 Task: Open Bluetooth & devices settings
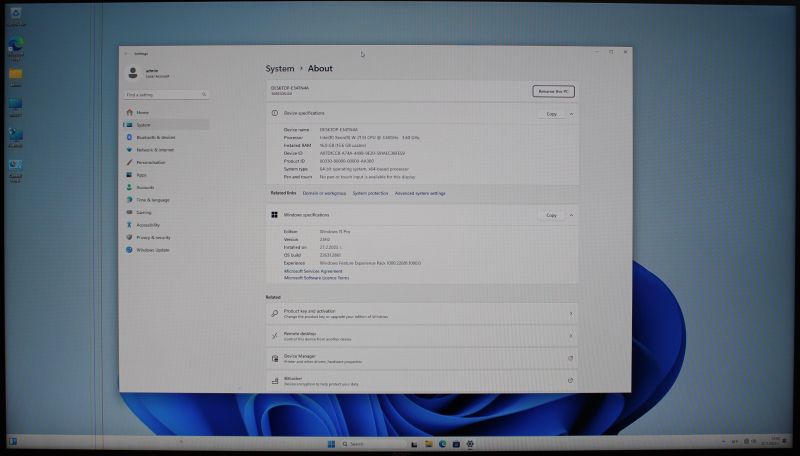click(155, 137)
